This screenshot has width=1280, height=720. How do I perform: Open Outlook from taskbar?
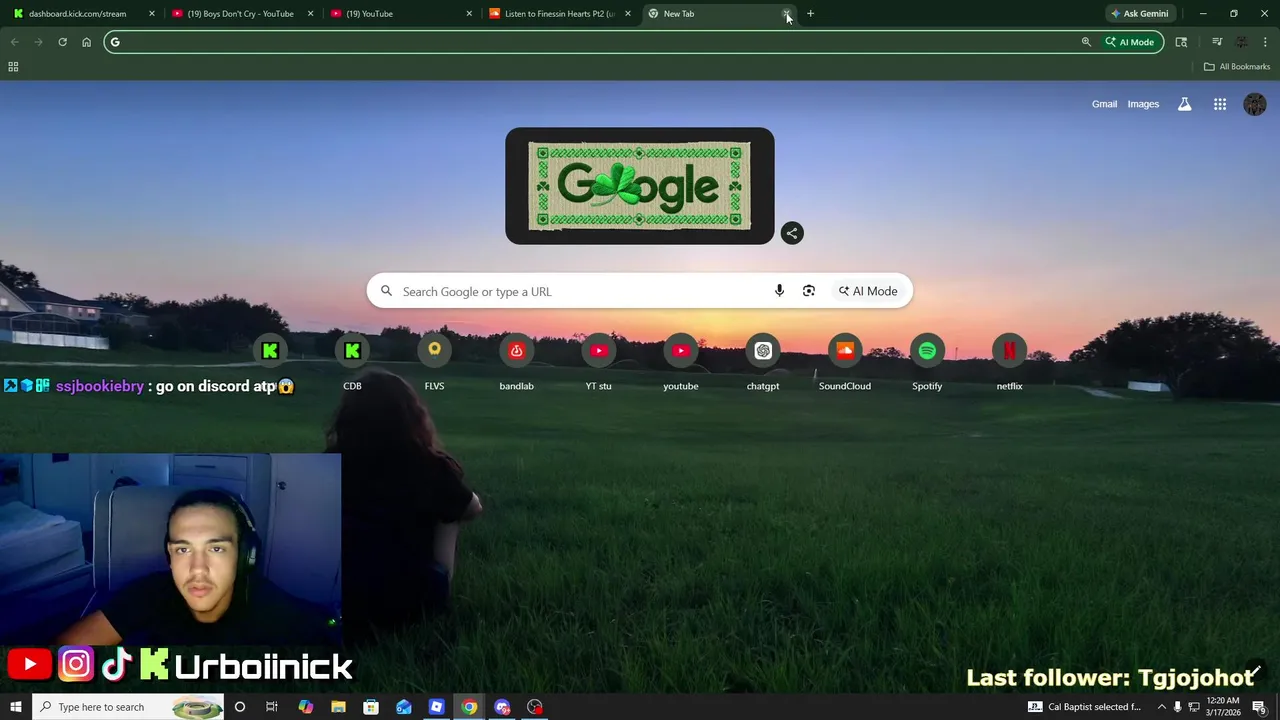click(x=404, y=707)
